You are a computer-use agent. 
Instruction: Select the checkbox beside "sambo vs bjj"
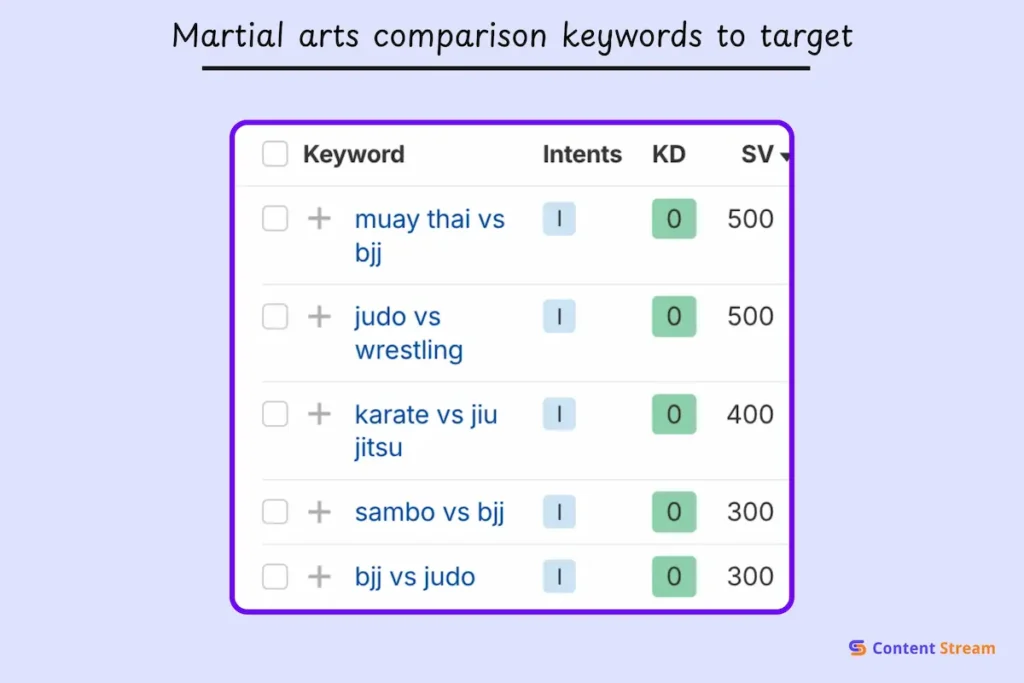coord(274,511)
